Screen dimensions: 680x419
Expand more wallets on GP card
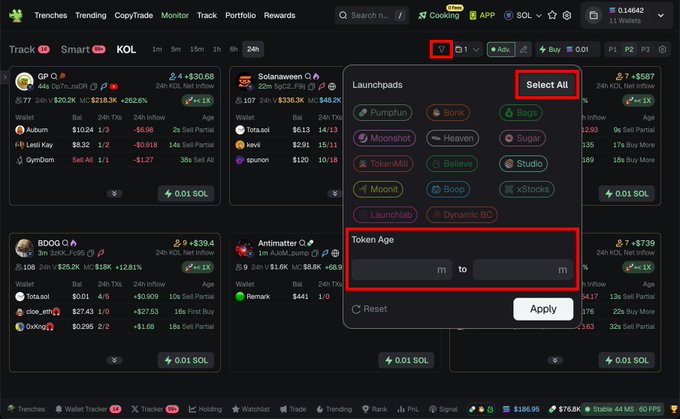tap(114, 193)
